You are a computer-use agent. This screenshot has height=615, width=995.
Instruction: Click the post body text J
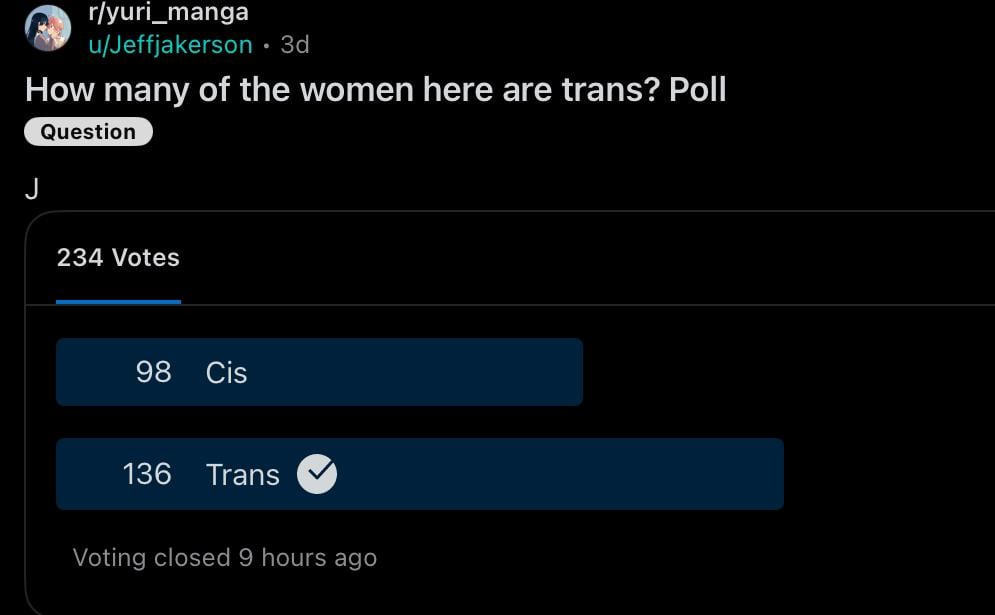[32, 189]
